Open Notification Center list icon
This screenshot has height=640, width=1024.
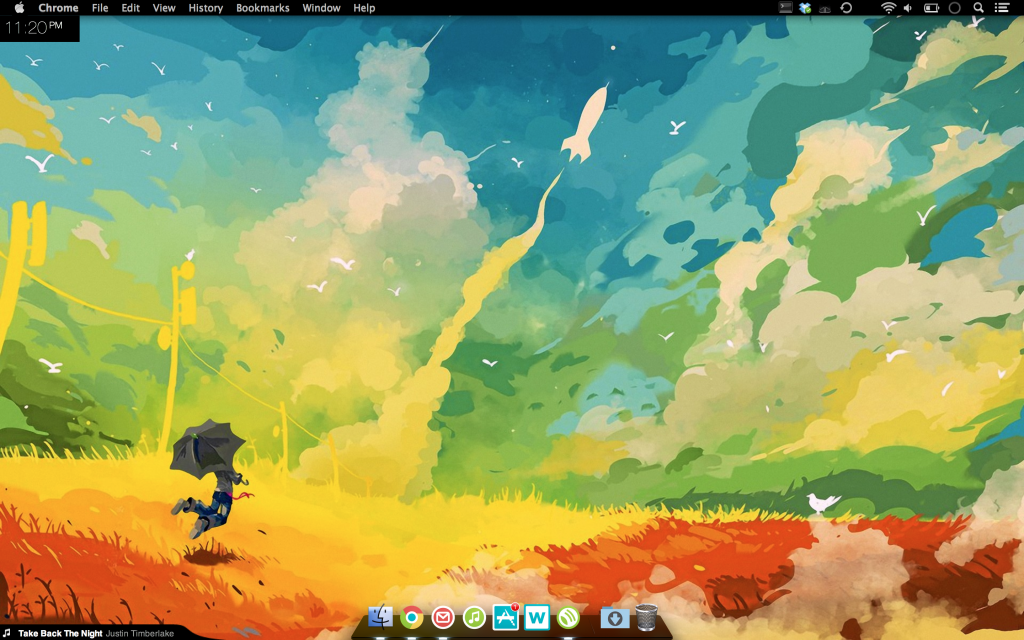pyautogui.click(x=1002, y=8)
